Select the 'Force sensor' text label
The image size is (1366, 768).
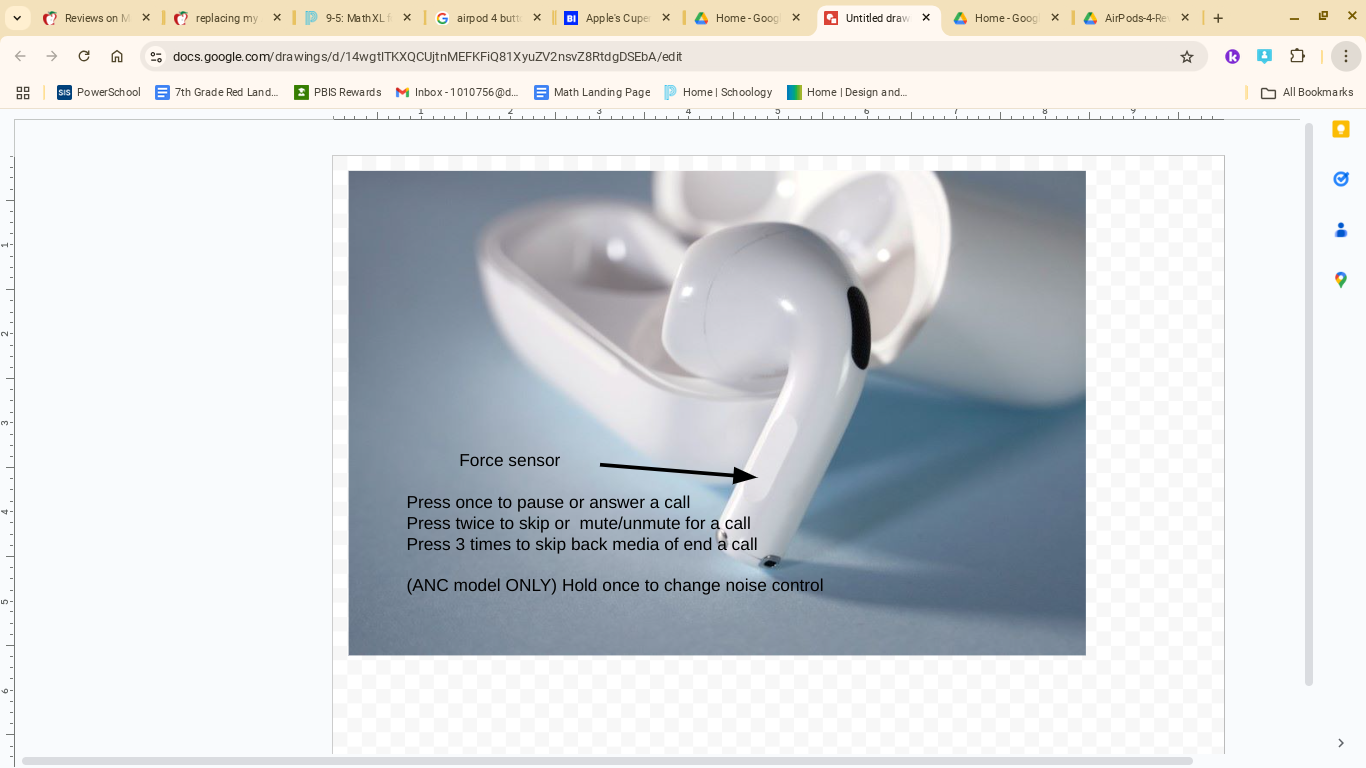(x=510, y=461)
